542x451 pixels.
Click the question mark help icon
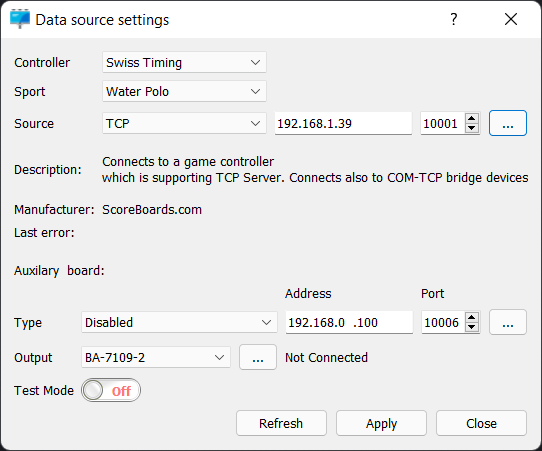click(x=454, y=19)
